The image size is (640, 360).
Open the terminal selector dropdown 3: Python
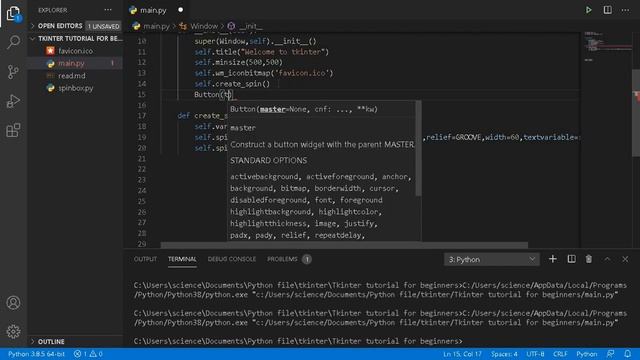pos(491,259)
